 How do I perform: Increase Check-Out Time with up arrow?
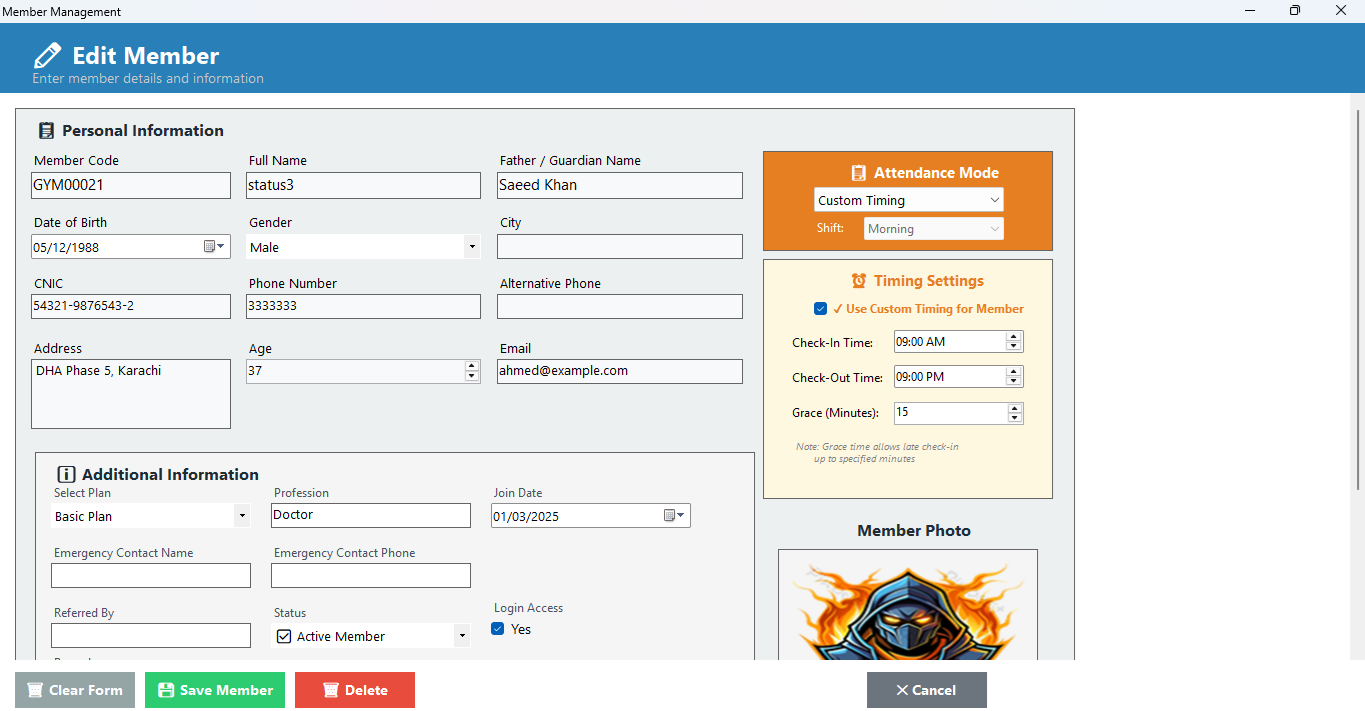1014,372
